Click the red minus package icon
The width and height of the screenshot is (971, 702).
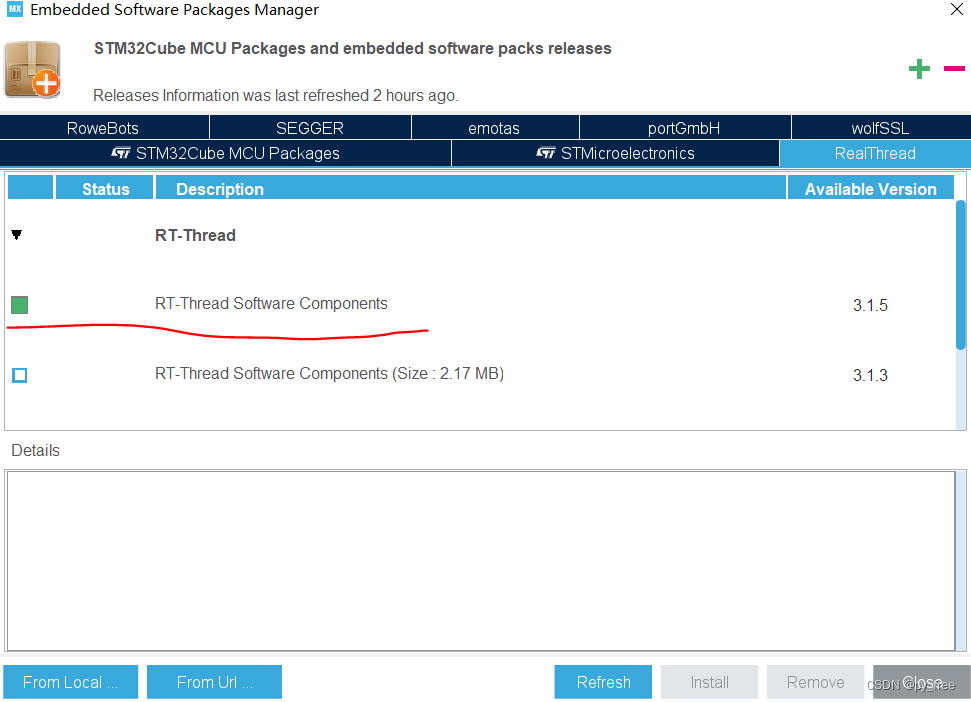click(953, 68)
